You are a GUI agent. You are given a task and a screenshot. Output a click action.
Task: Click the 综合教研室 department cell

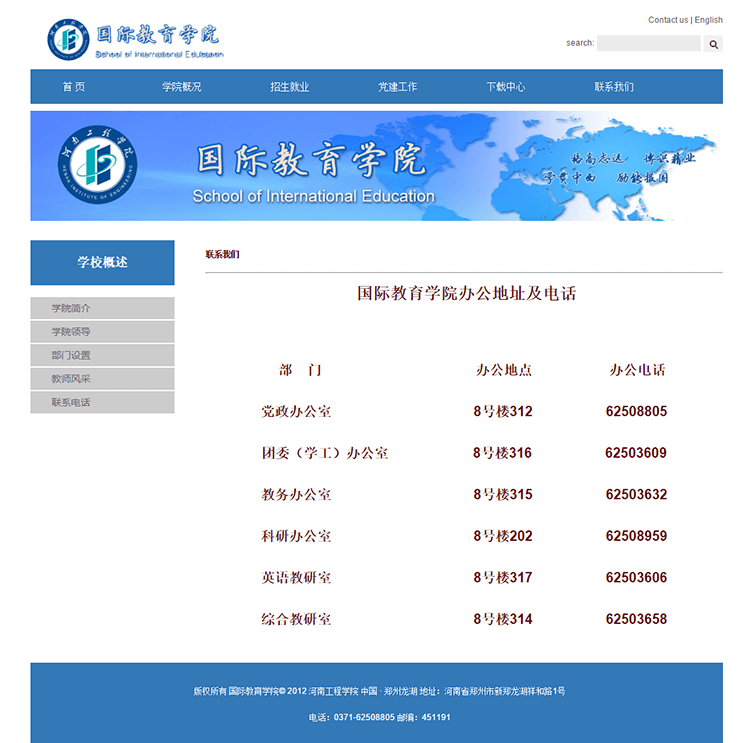[296, 619]
